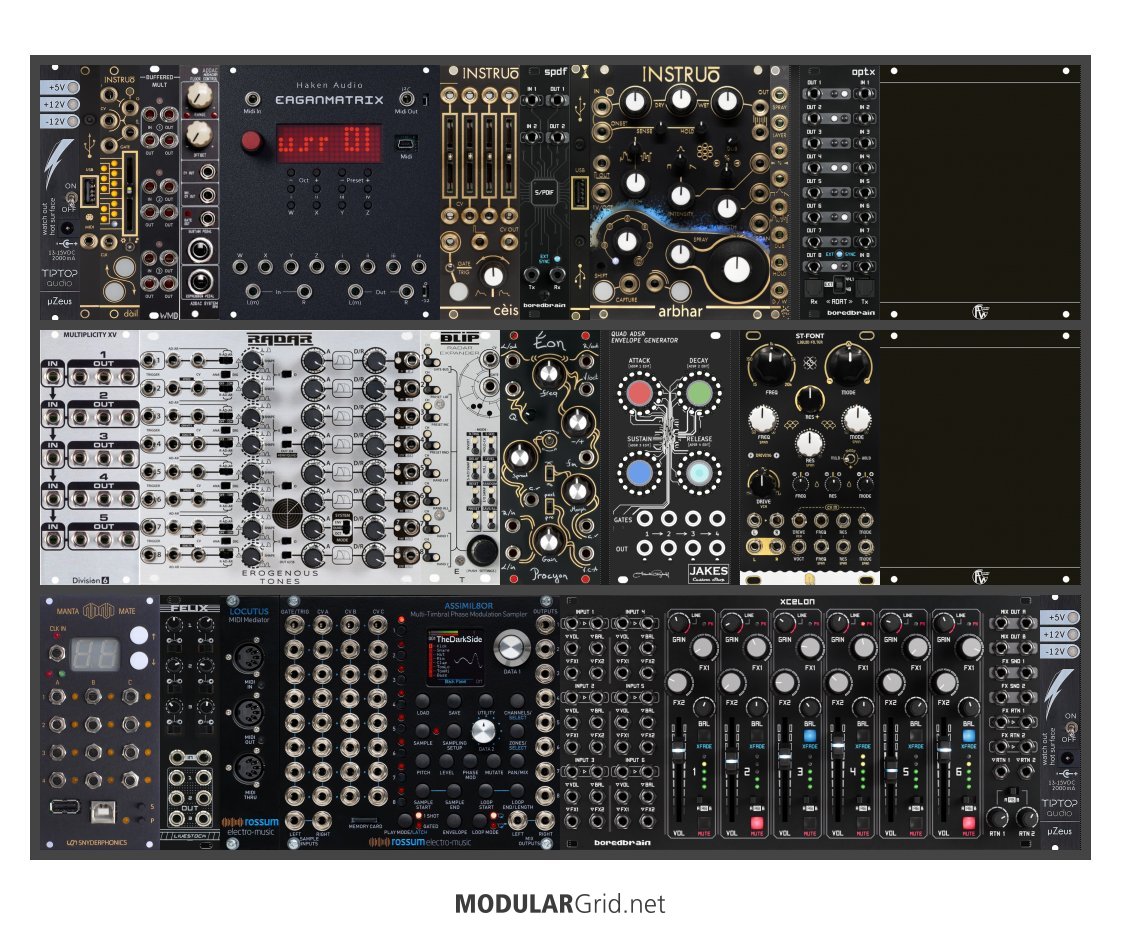Click the cyan Release knob on Quad ADSR
Screen dimensions: 1121x925
click(x=698, y=473)
